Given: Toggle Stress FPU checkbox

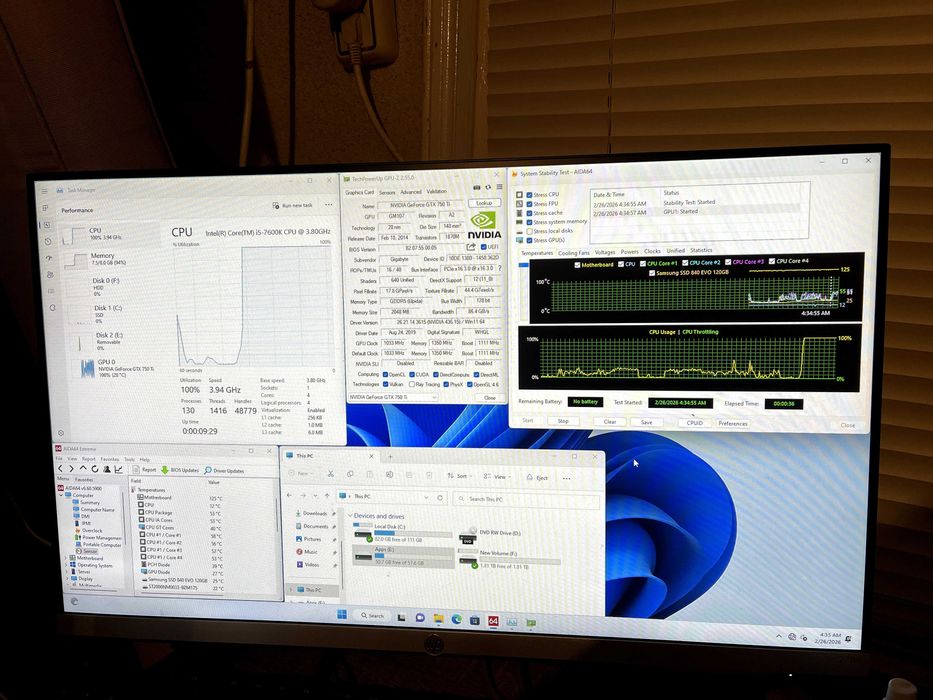Looking at the screenshot, I should point(529,204).
